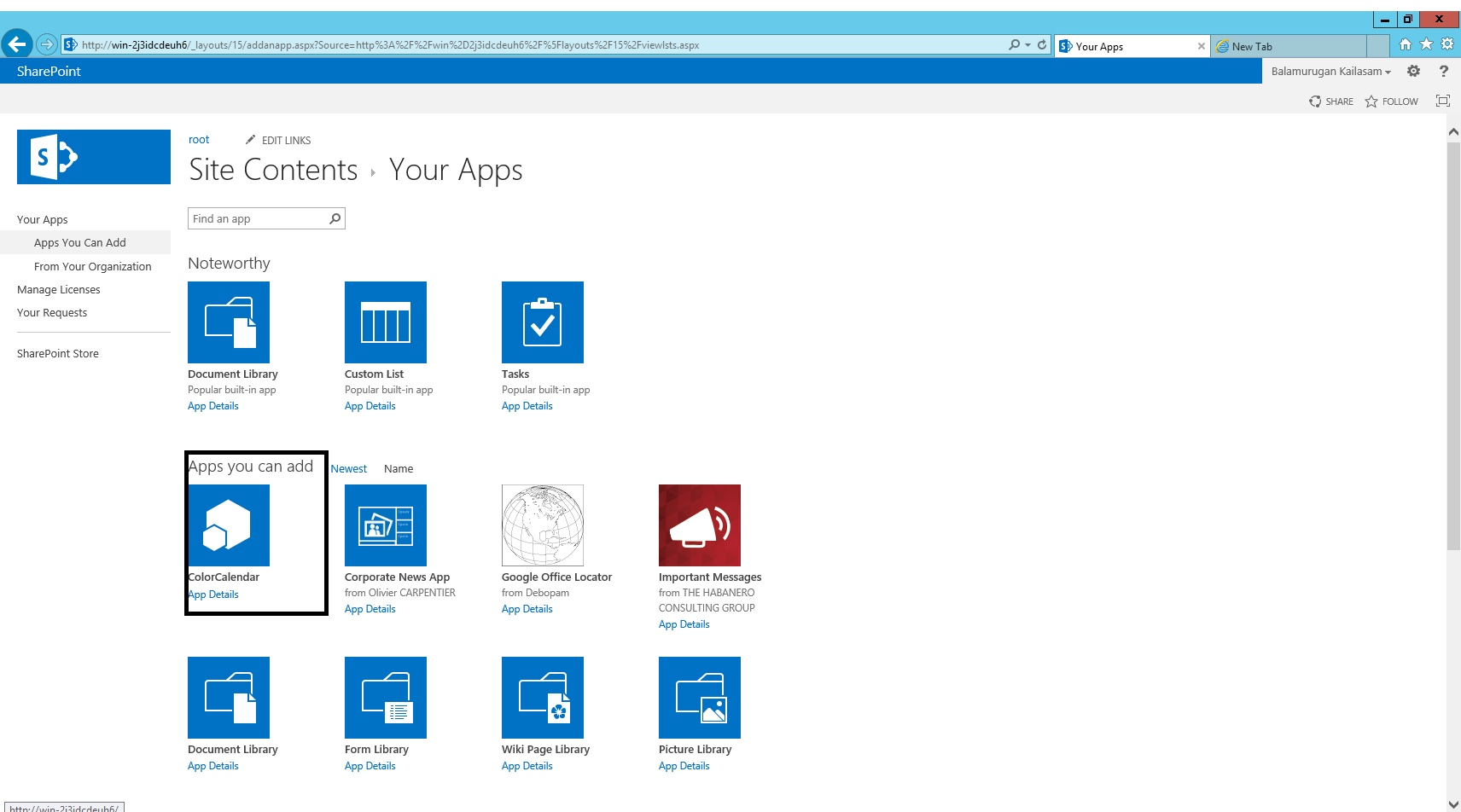Open App Details for Corporate News App
The width and height of the screenshot is (1461, 812).
(x=370, y=609)
